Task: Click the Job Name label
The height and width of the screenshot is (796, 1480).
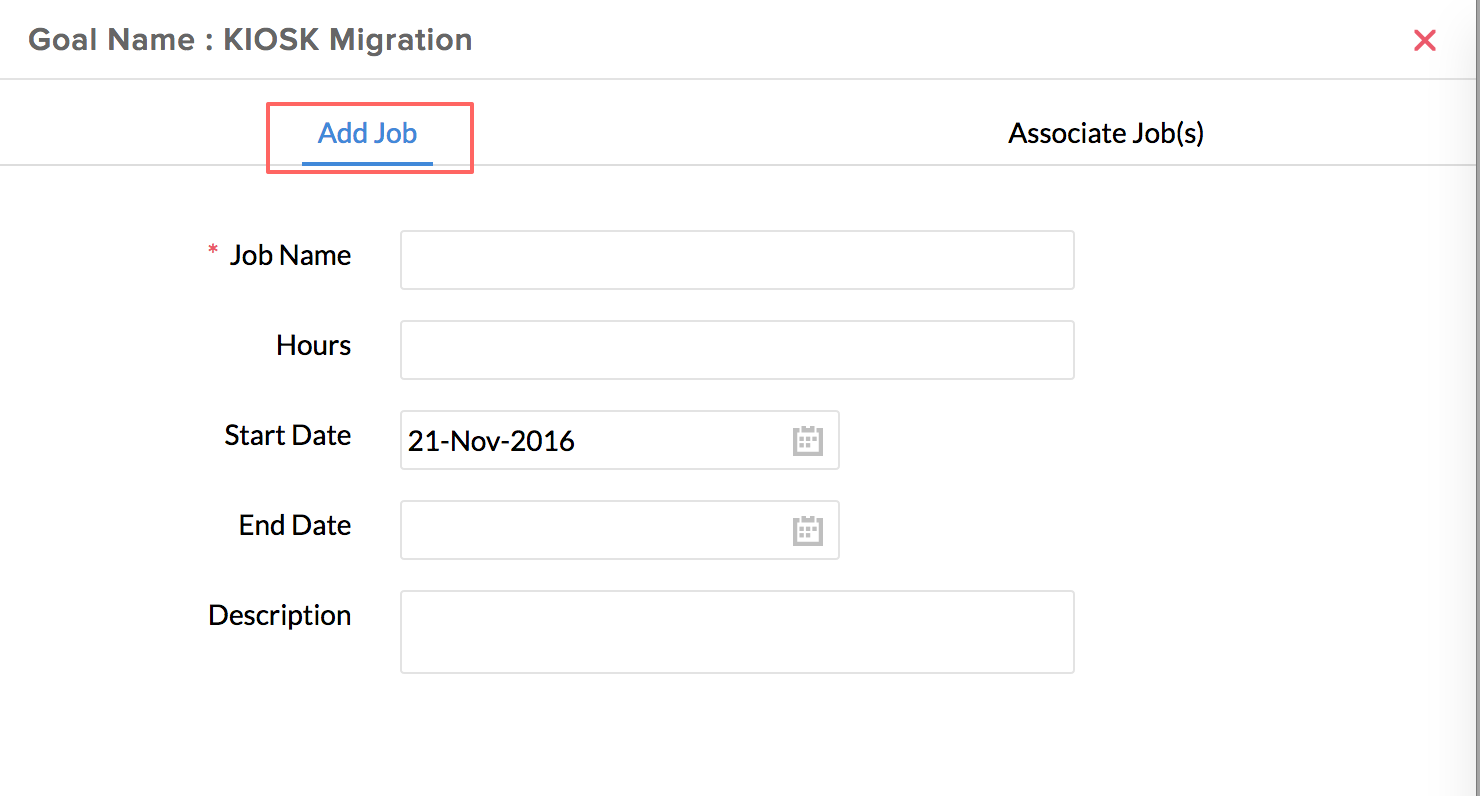Action: coord(290,256)
